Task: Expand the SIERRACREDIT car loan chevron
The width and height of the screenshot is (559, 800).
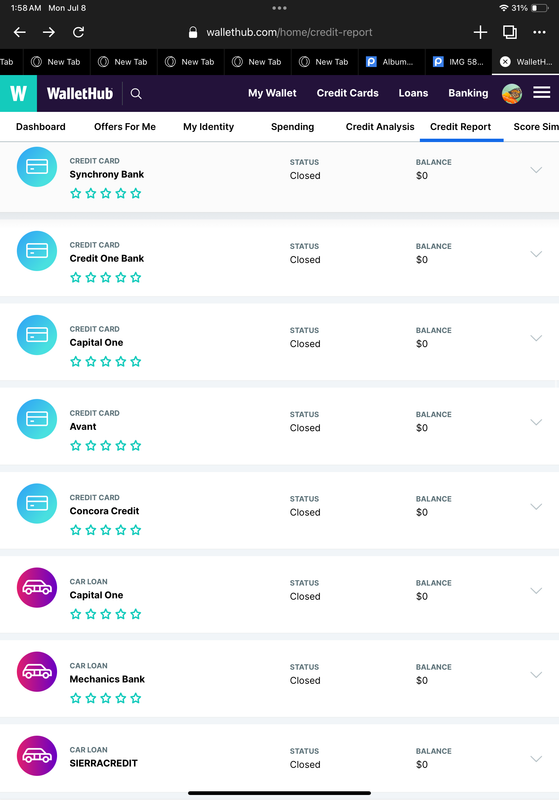Action: (x=536, y=759)
